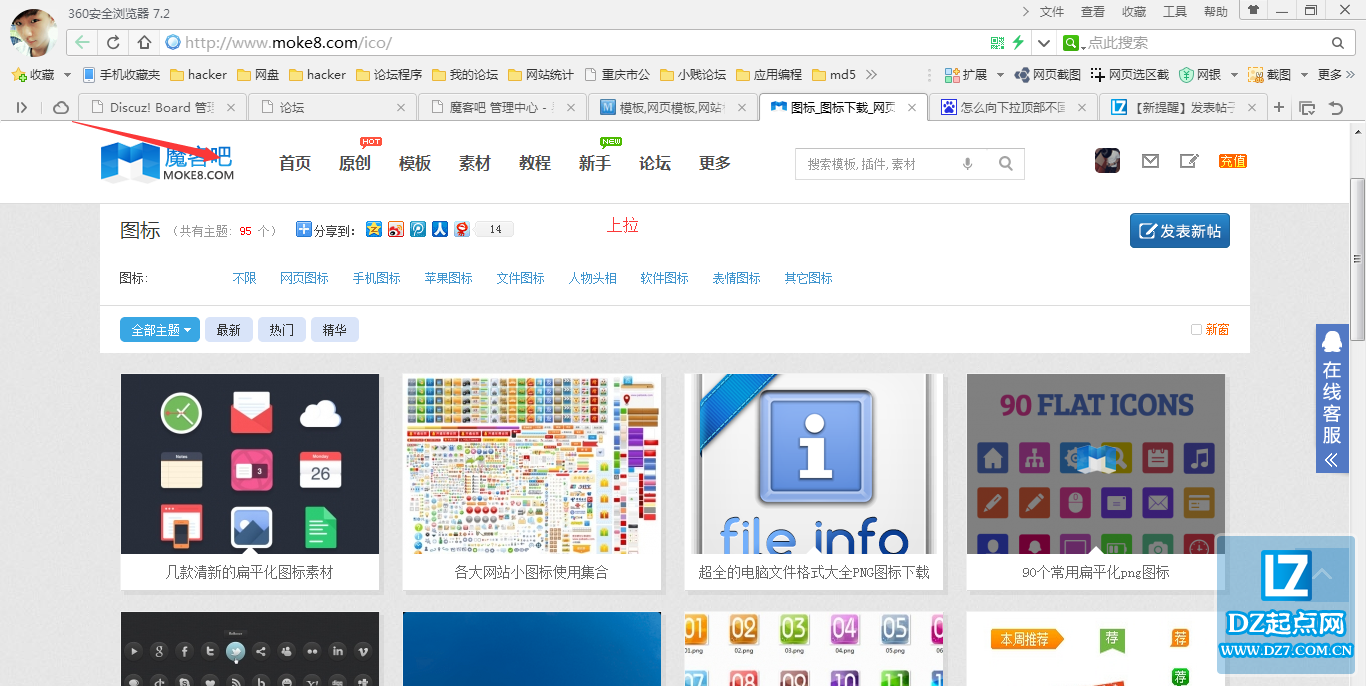The width and height of the screenshot is (1366, 686).
Task: Open the search engine selector dropdown
Action: click(1074, 43)
